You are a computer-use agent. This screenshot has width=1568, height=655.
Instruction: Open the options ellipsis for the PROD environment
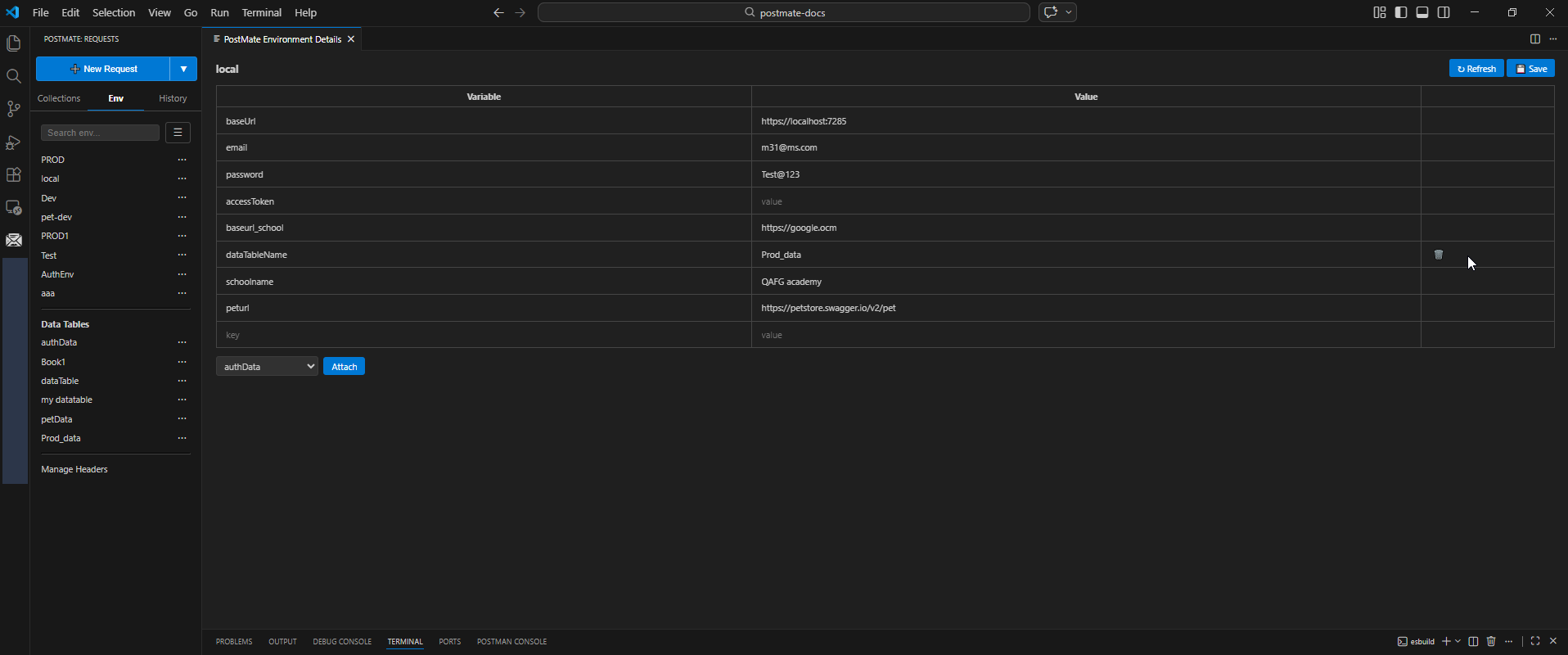click(x=182, y=160)
